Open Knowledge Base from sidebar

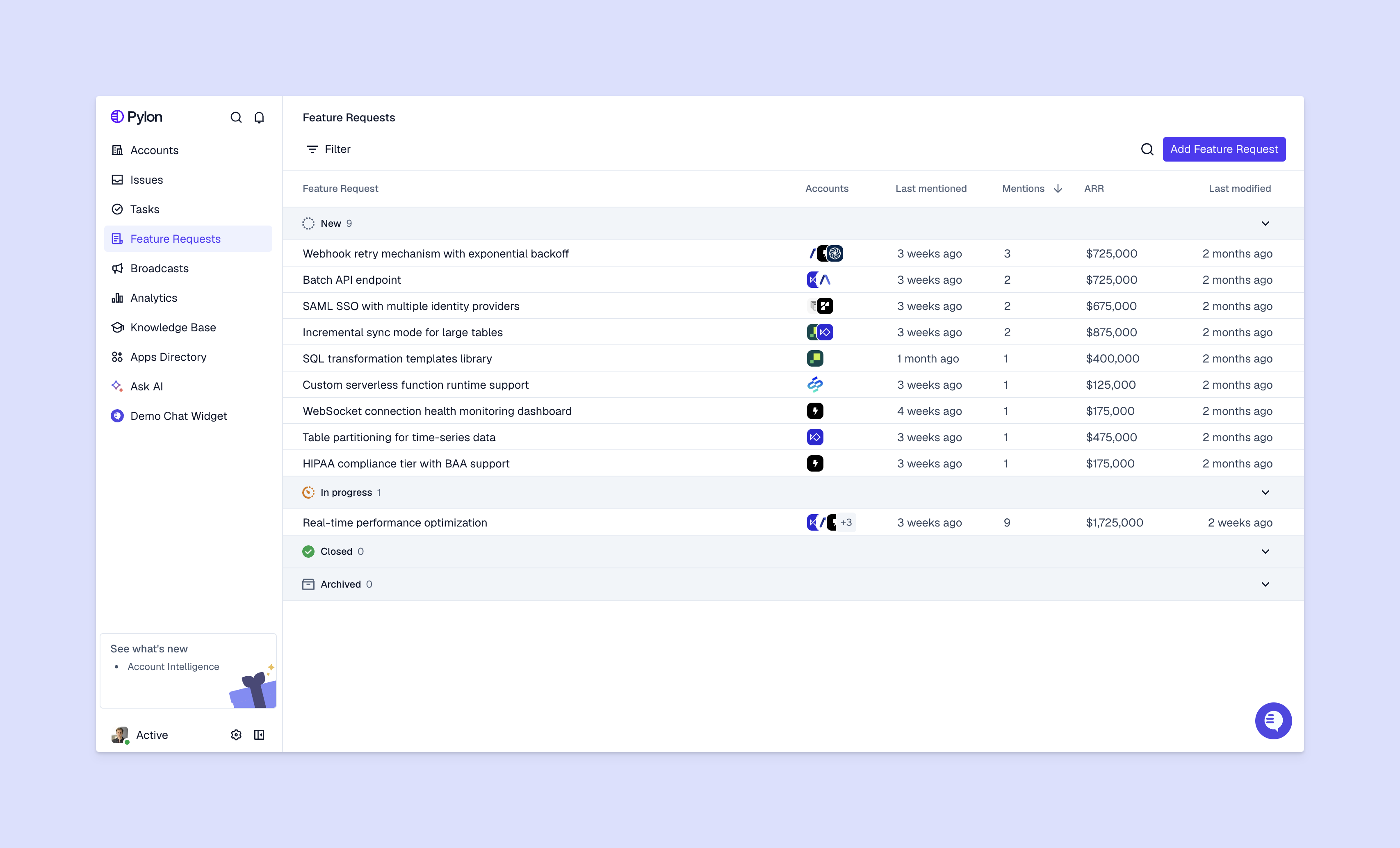[173, 327]
